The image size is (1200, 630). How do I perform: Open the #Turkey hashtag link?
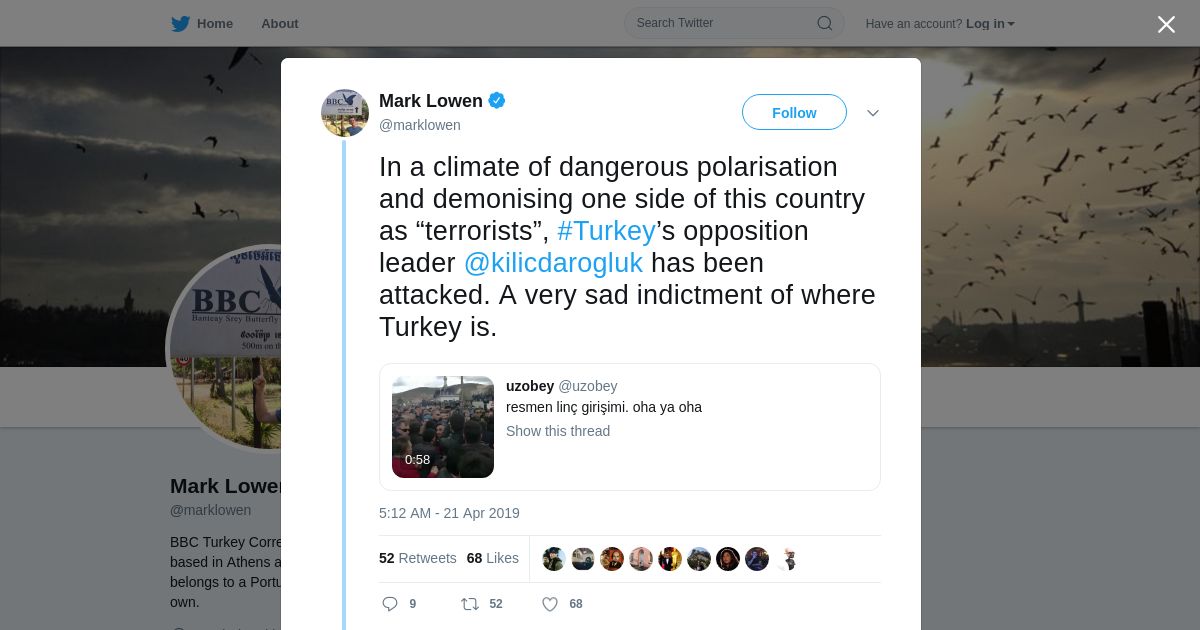point(606,231)
